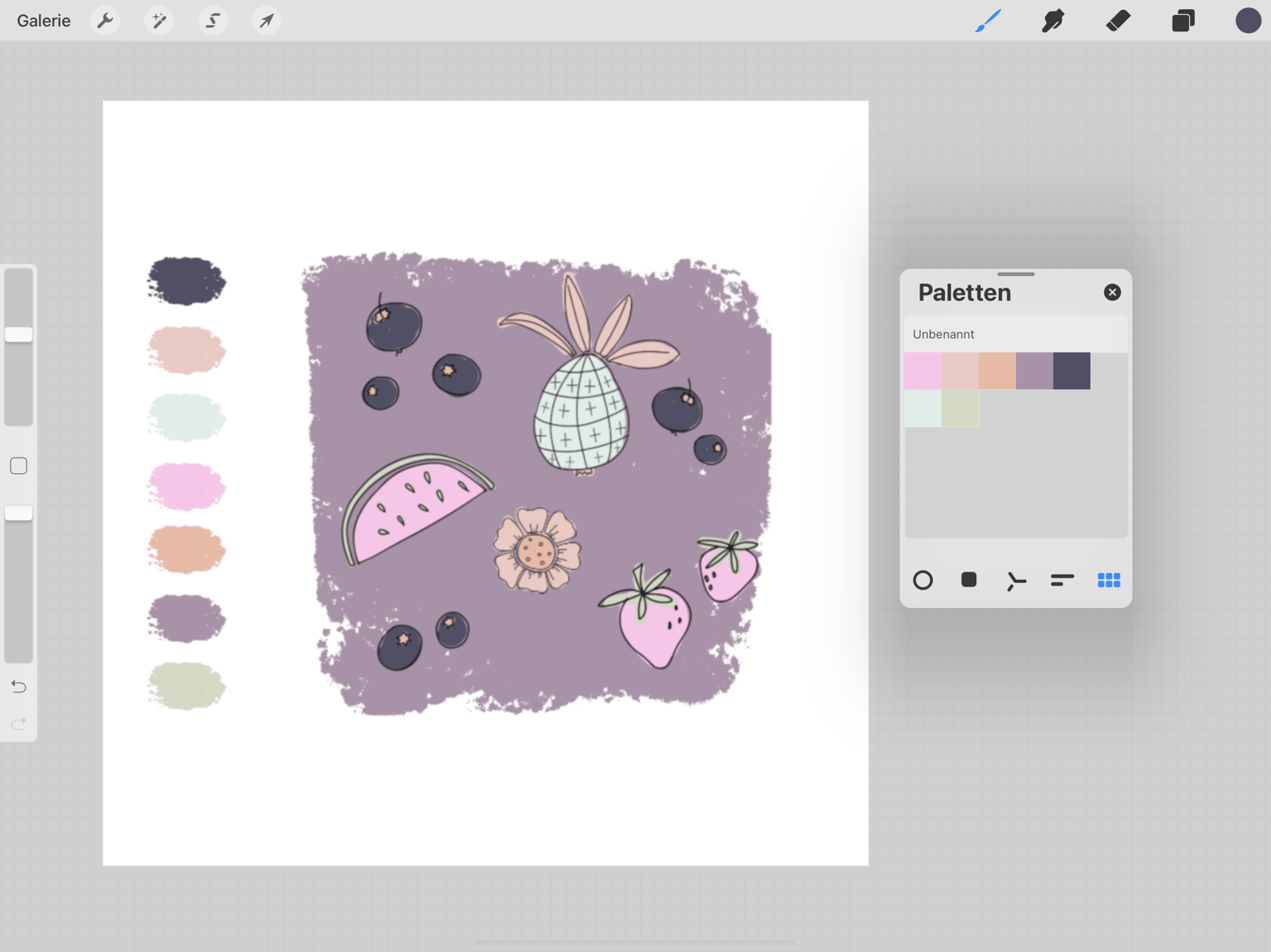Pick the sage green palette swatch
The width and height of the screenshot is (1271, 952).
(960, 408)
